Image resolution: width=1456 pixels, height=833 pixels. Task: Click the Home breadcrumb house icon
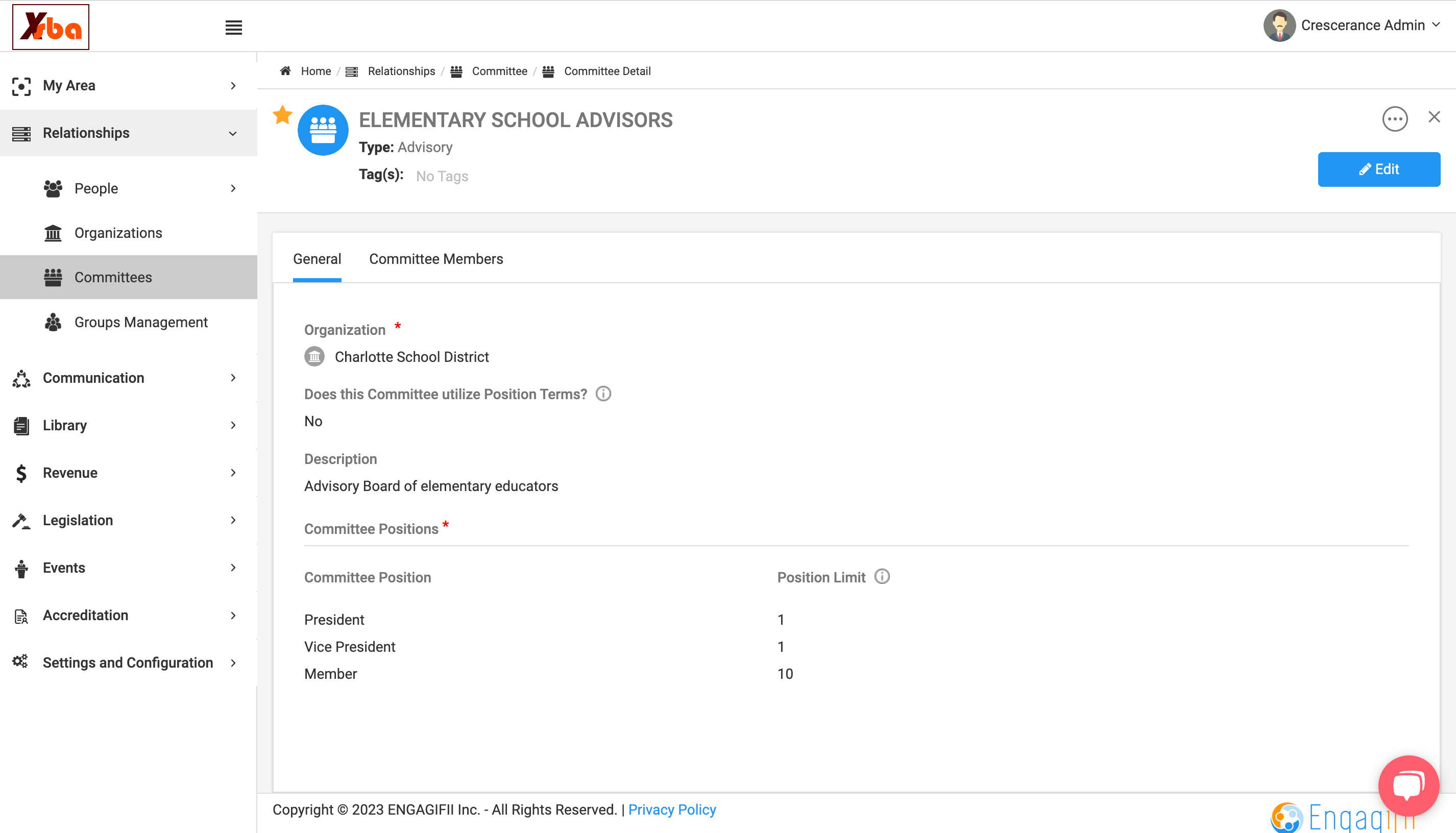tap(285, 70)
